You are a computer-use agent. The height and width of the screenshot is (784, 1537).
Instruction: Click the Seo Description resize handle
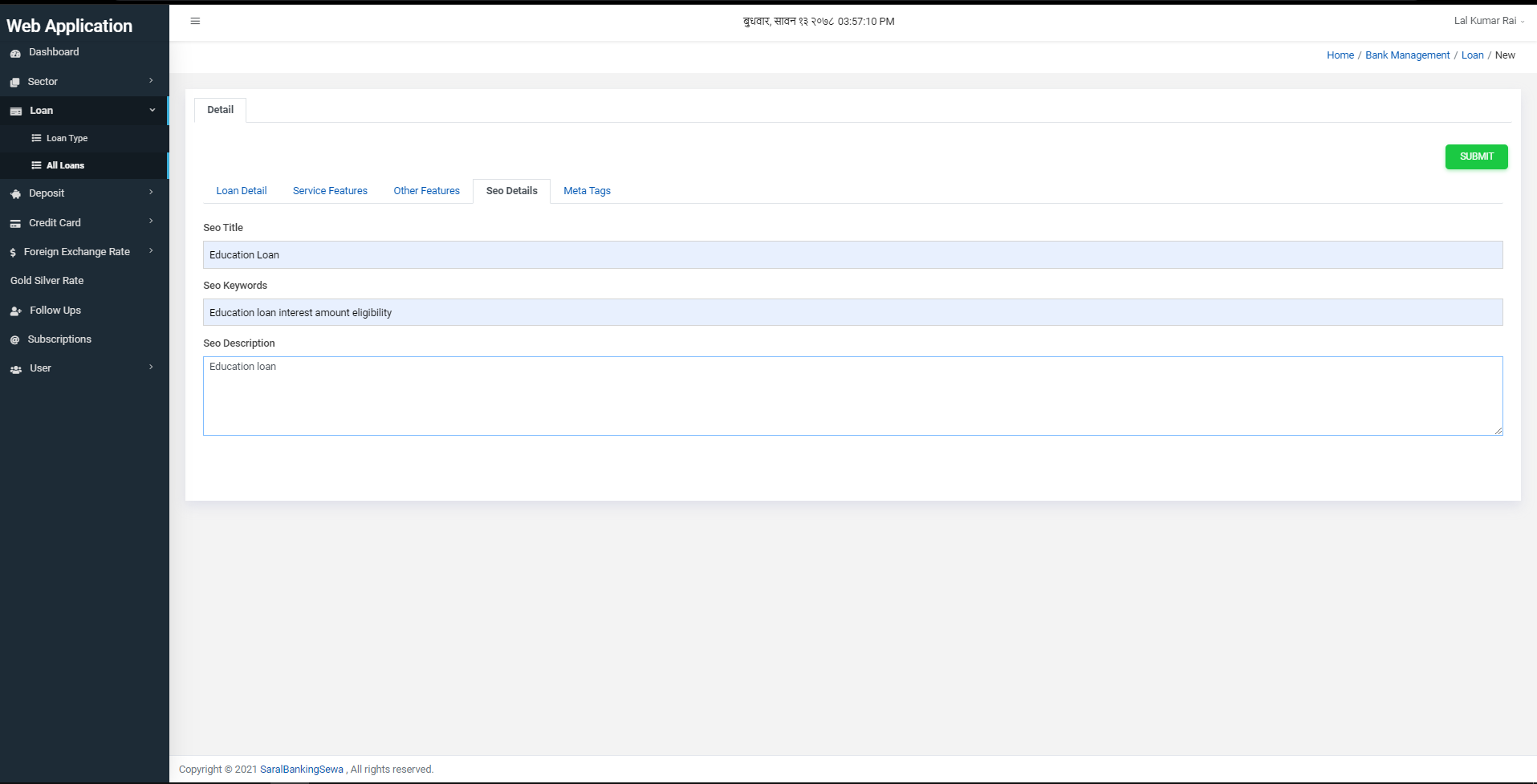[1498, 431]
